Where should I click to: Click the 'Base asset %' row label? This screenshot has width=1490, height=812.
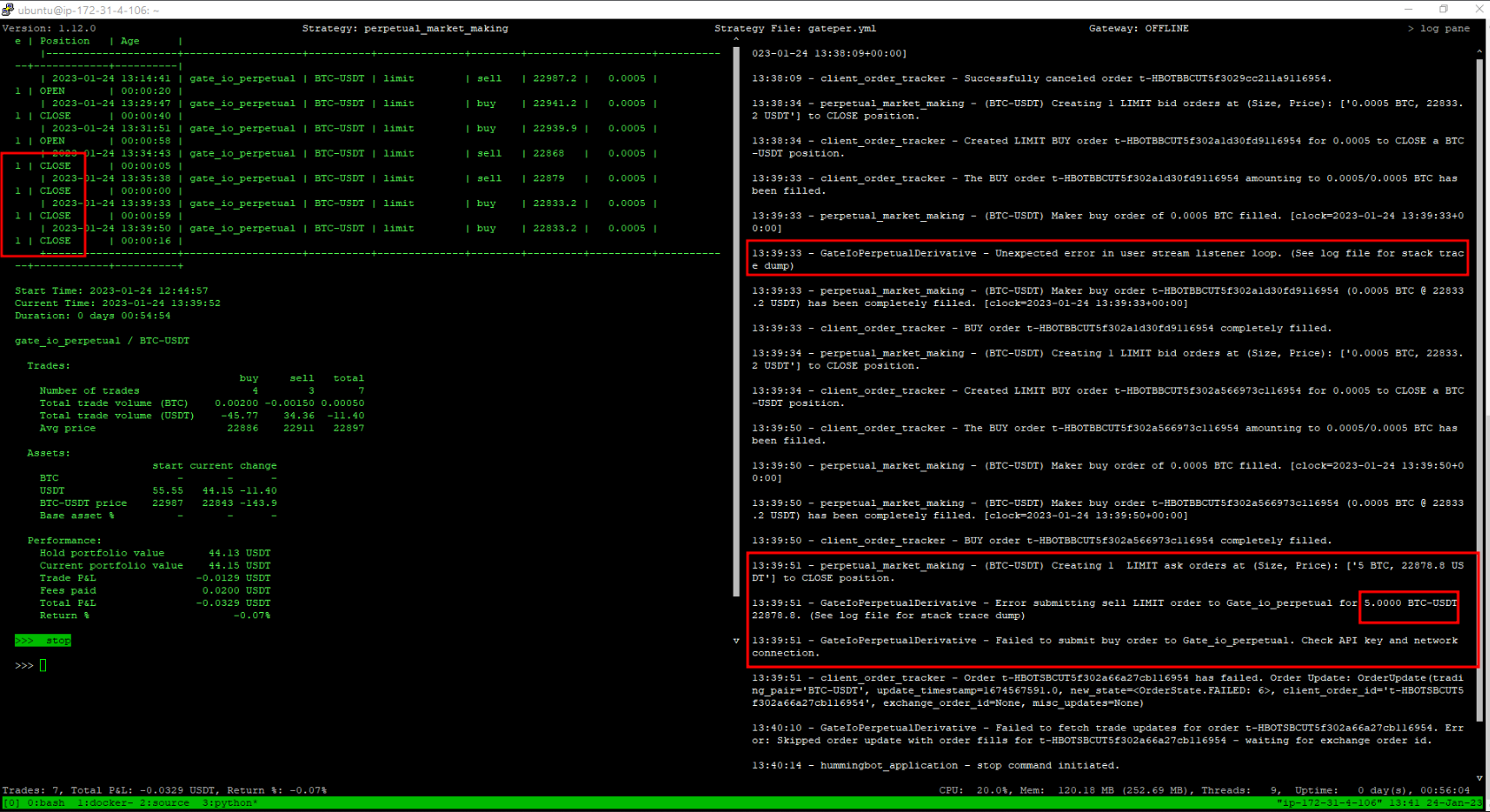coord(77,515)
